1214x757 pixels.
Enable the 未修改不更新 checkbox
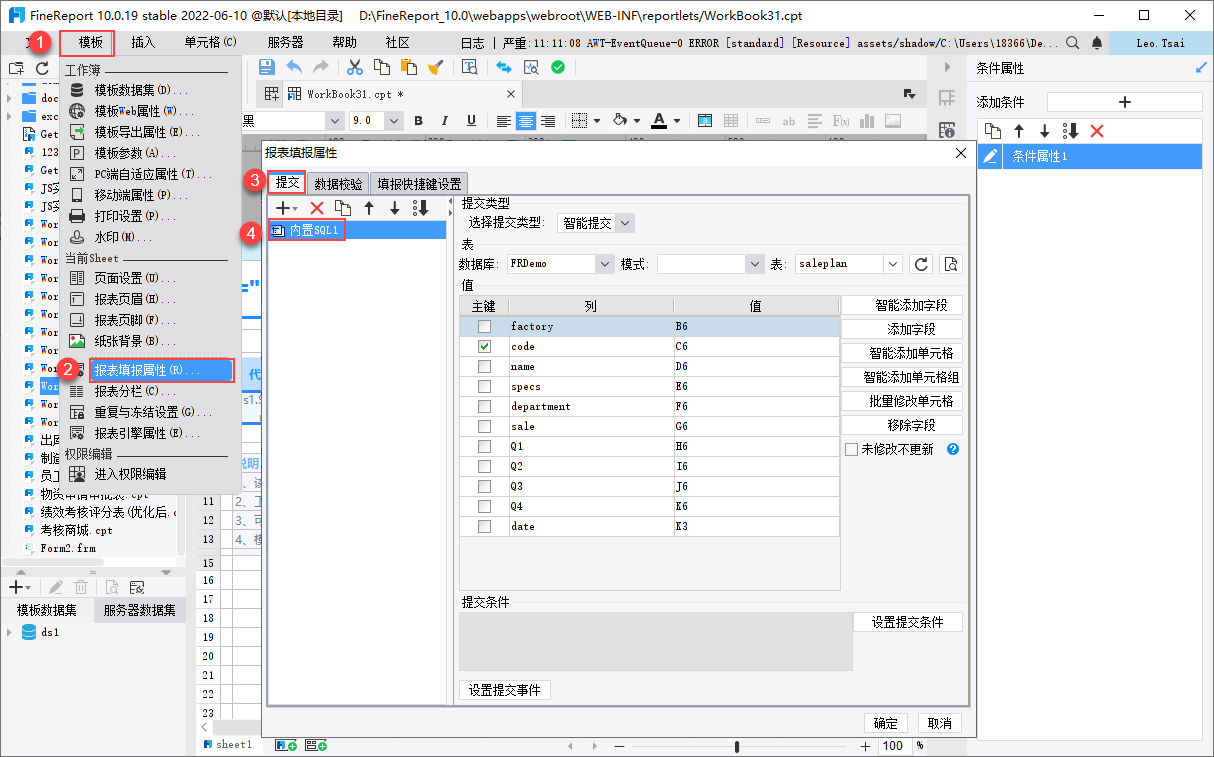(x=852, y=450)
